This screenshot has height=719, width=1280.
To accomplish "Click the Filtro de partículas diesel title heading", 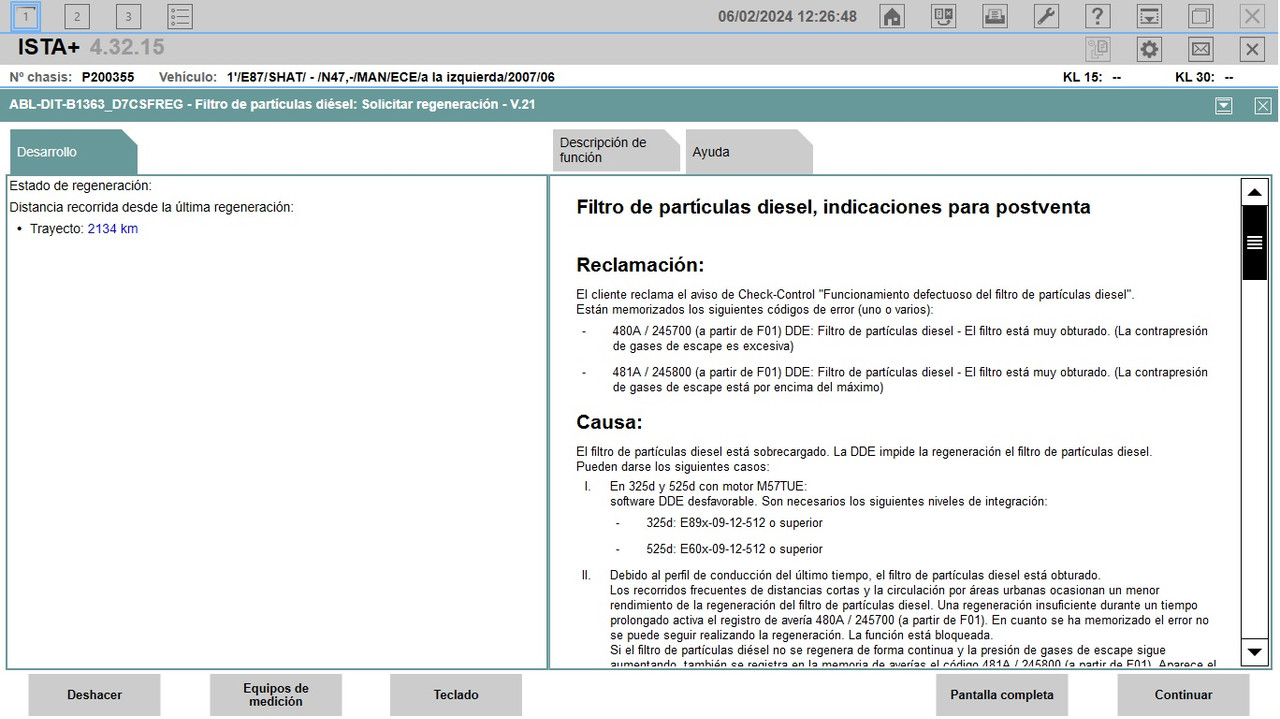I will coord(833,208).
